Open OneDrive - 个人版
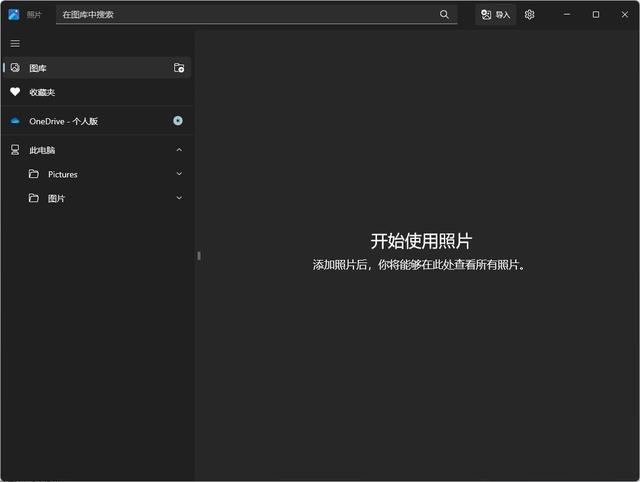This screenshot has height=482, width=640. pyautogui.click(x=97, y=121)
